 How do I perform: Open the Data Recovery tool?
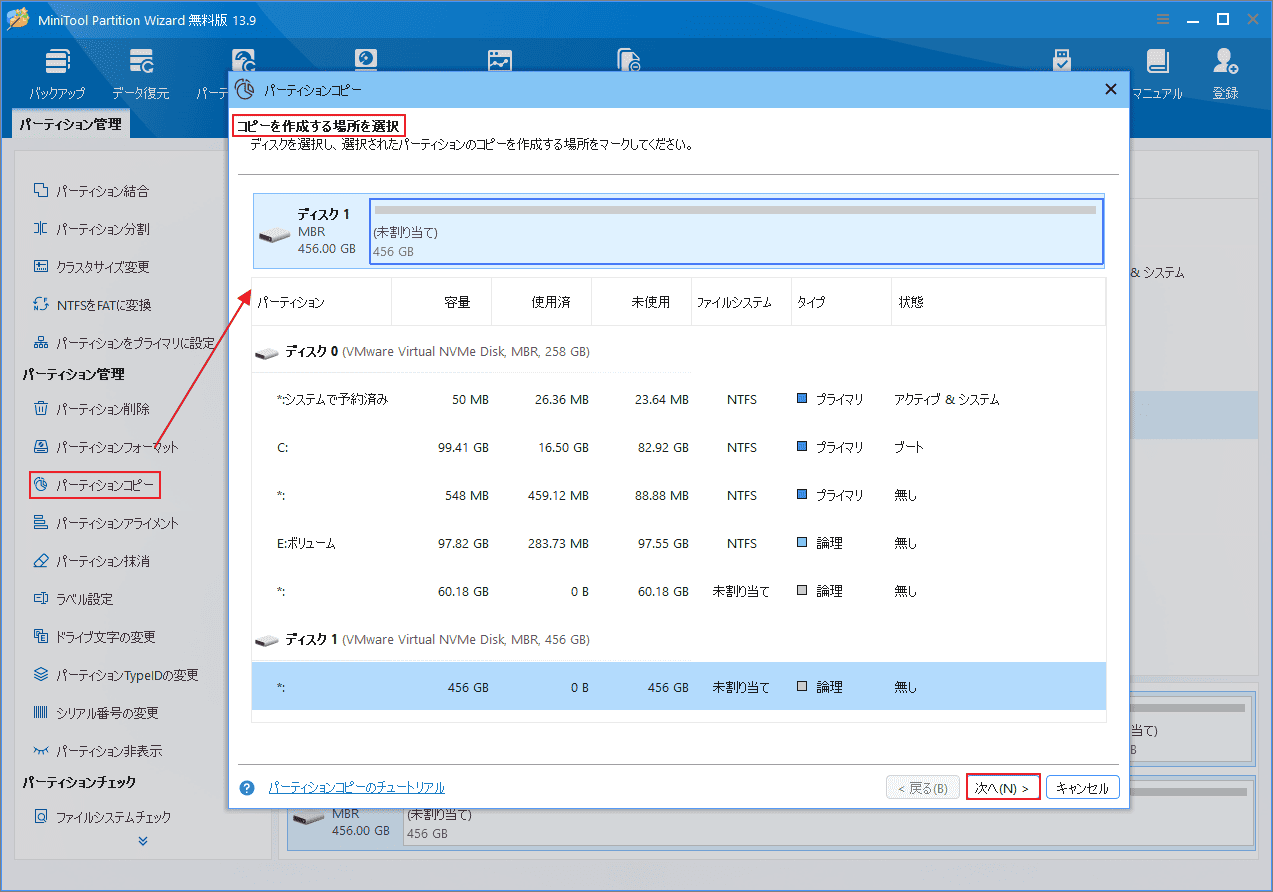(141, 74)
